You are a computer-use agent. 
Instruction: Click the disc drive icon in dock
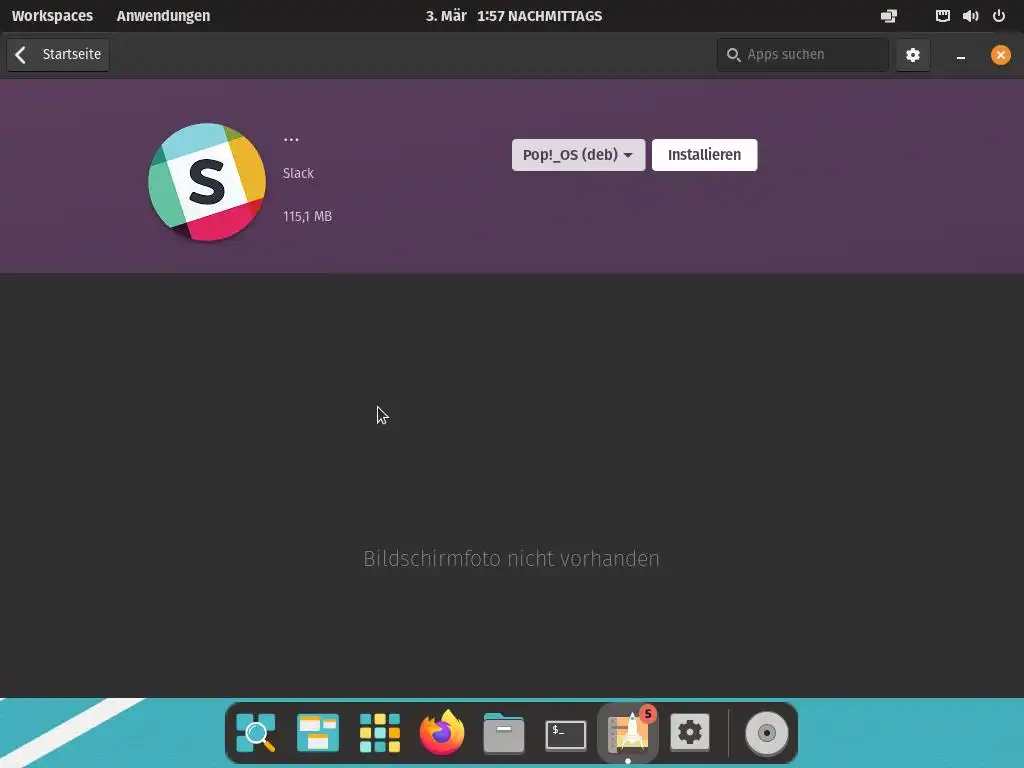coord(767,733)
